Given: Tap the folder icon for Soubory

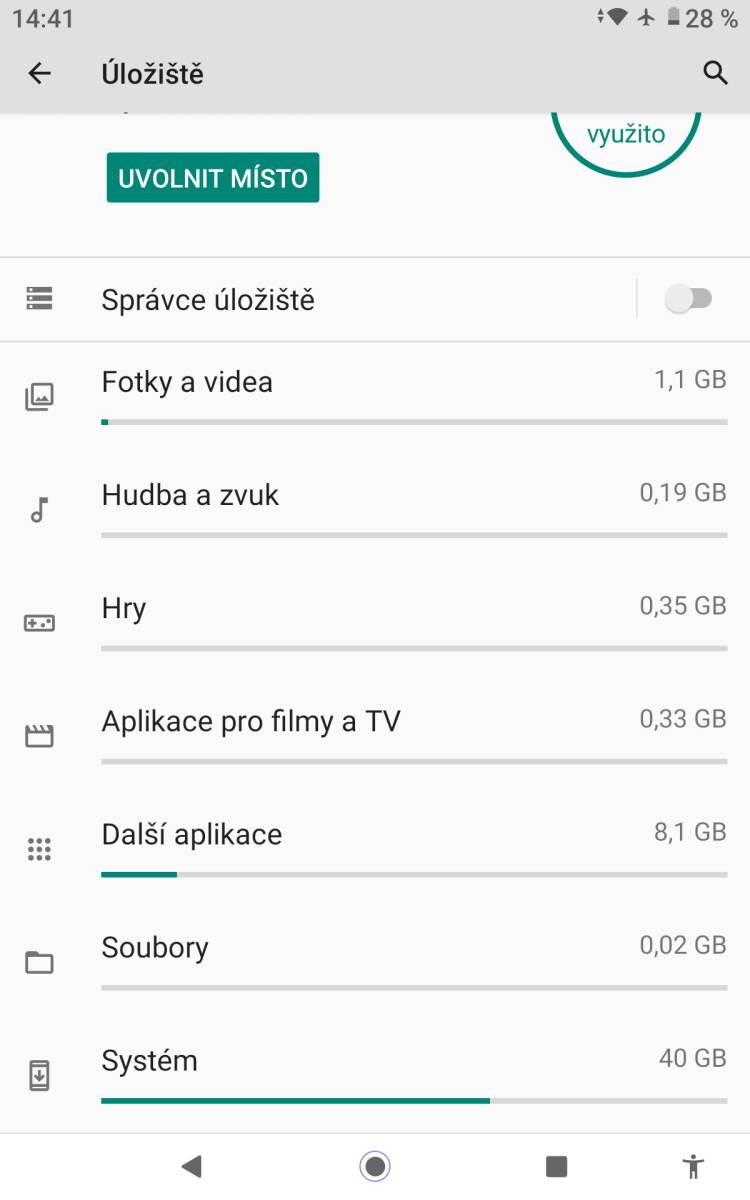Looking at the screenshot, I should coord(39,963).
